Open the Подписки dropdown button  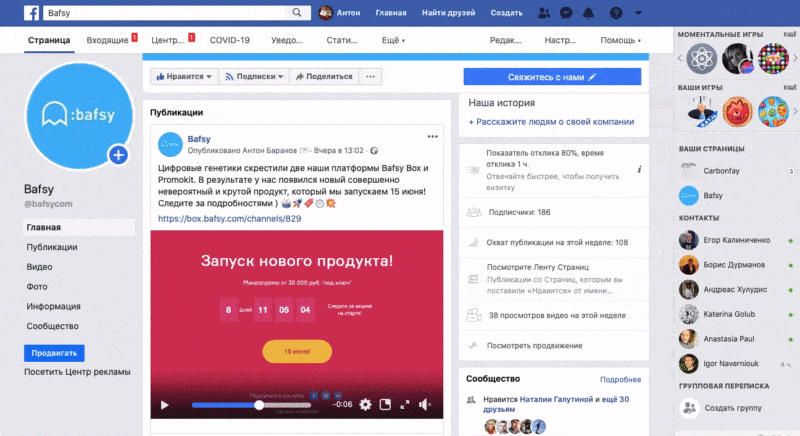(254, 76)
